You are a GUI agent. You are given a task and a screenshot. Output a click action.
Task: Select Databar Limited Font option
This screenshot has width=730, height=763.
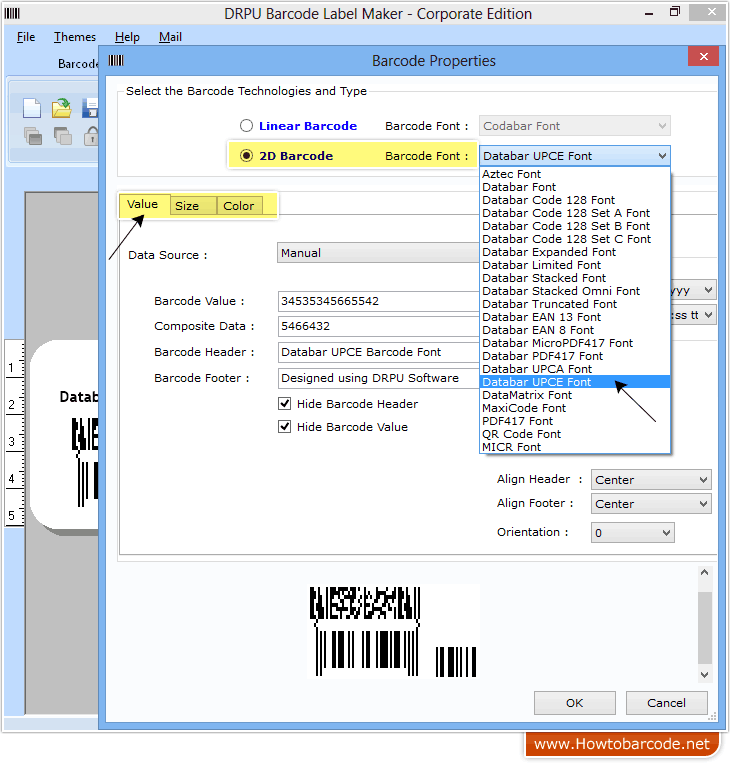(x=575, y=265)
